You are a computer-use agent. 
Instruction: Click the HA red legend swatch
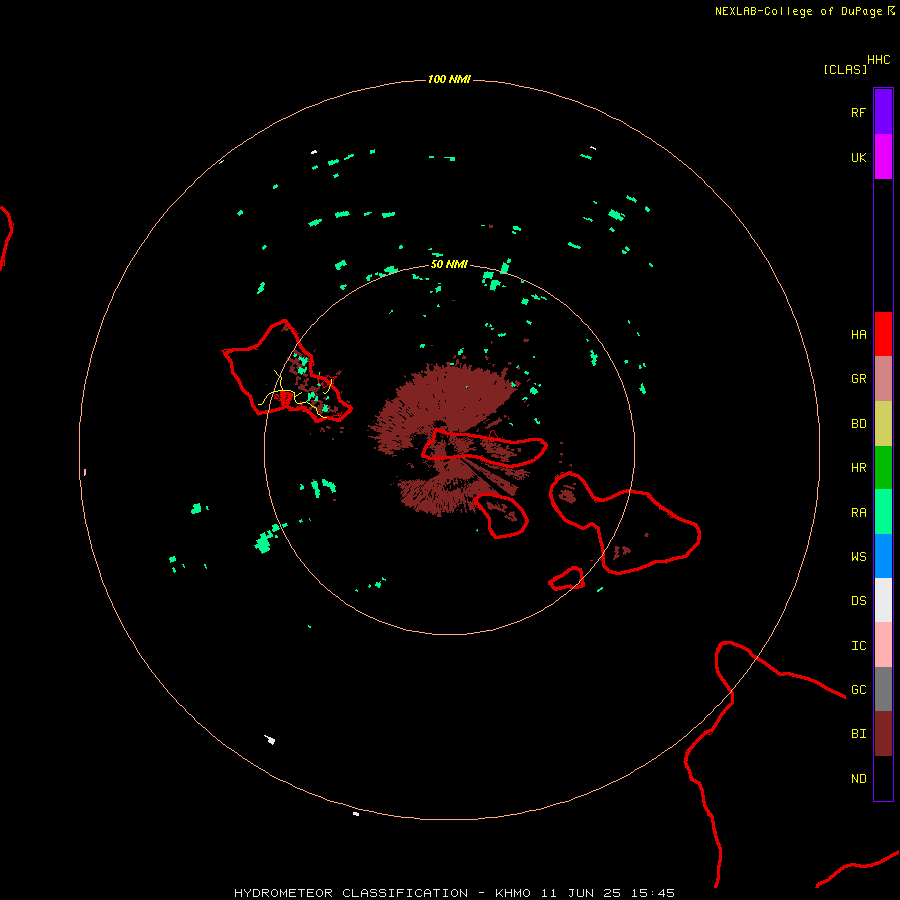point(883,334)
